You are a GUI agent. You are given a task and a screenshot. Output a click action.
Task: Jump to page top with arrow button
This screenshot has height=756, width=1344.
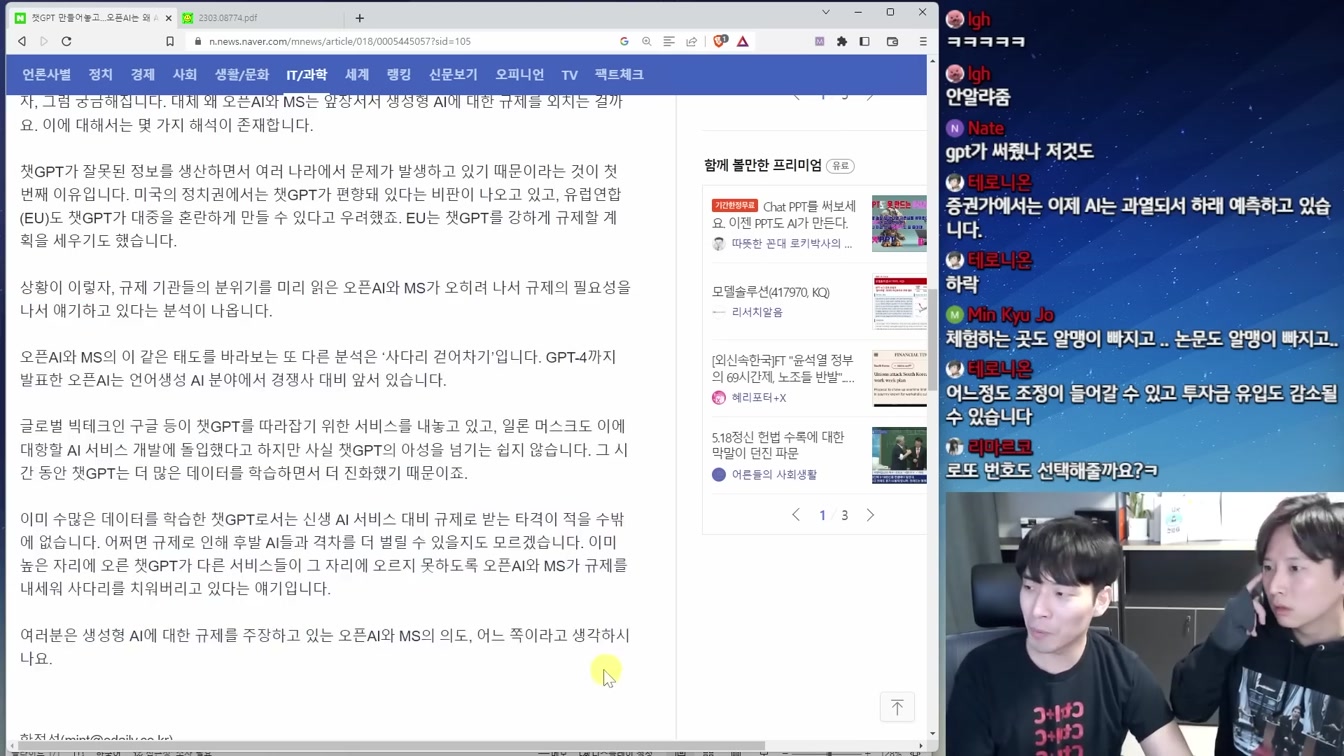(x=897, y=708)
